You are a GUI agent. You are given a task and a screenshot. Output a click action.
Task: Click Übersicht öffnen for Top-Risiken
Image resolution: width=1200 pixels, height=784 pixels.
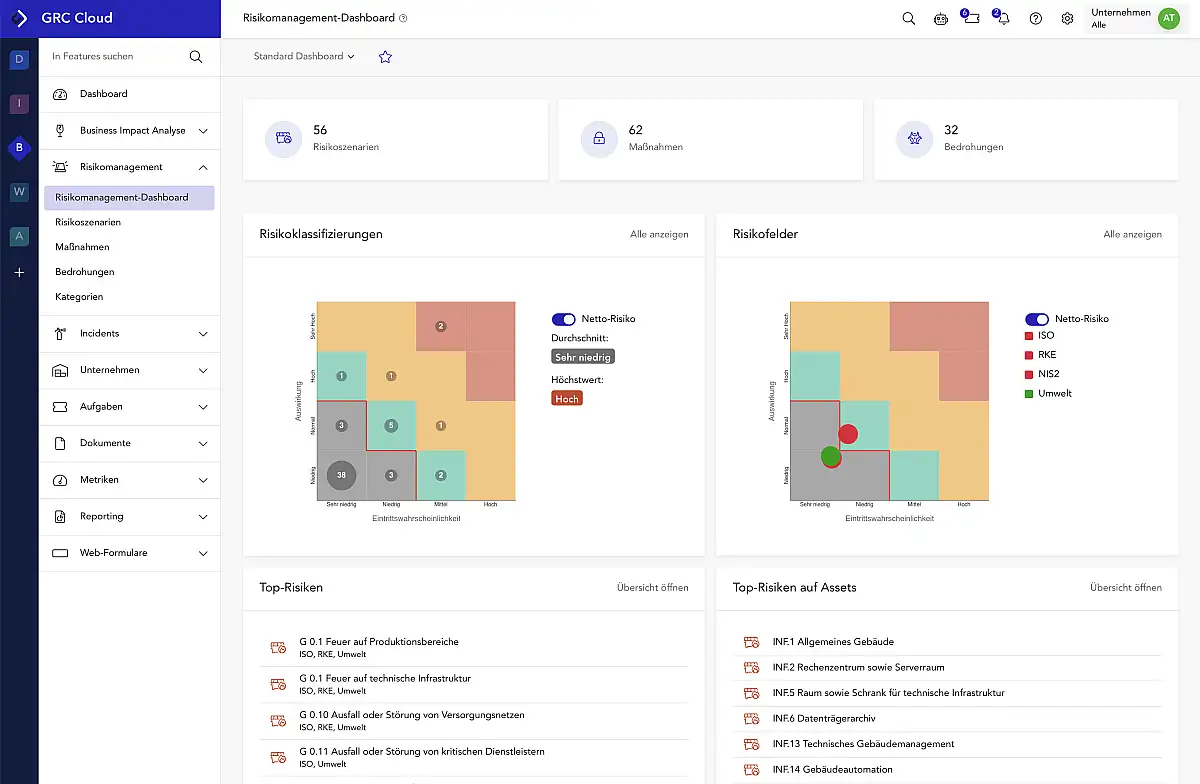(x=652, y=588)
